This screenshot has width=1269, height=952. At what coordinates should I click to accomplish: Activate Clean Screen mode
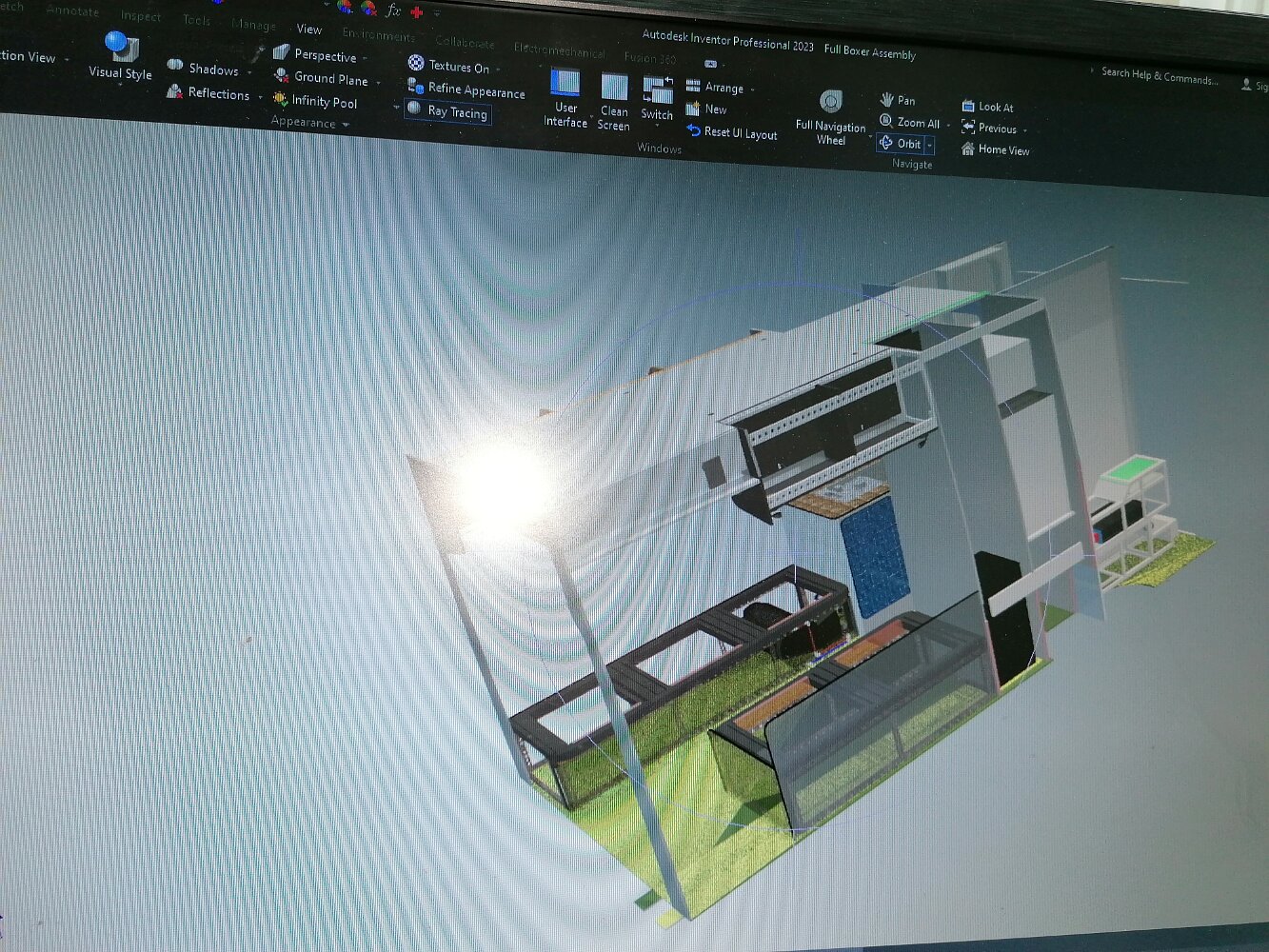(614, 89)
